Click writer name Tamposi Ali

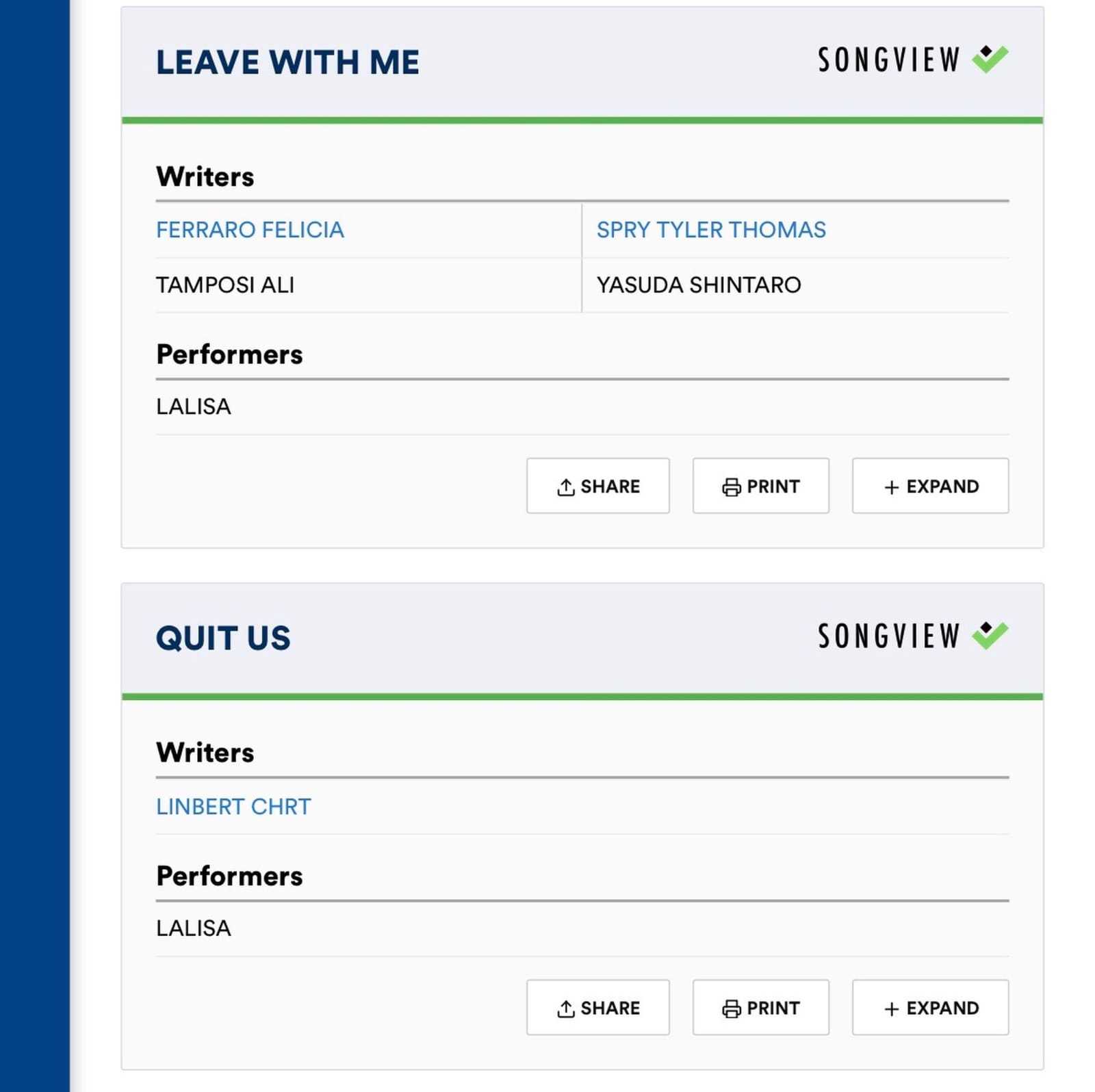225,285
